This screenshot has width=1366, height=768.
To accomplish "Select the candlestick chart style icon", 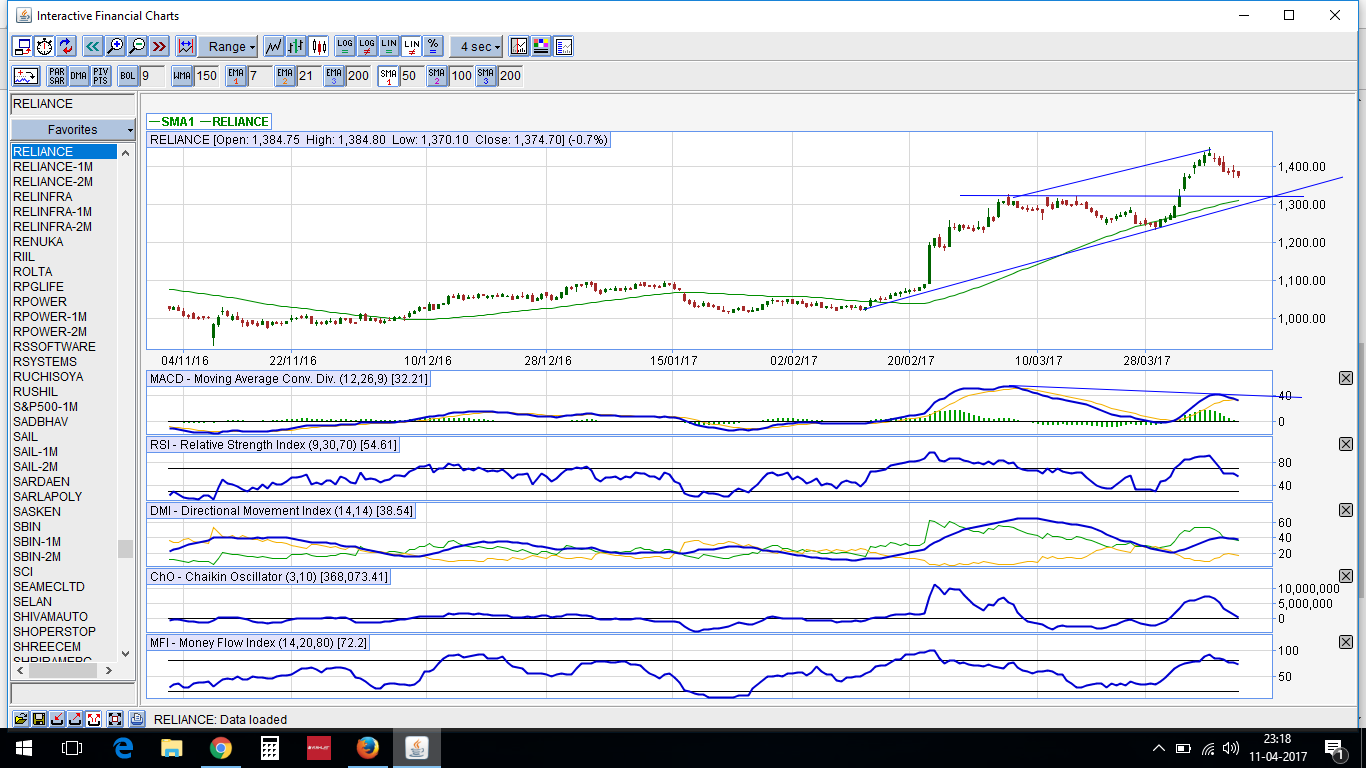I will 319,46.
